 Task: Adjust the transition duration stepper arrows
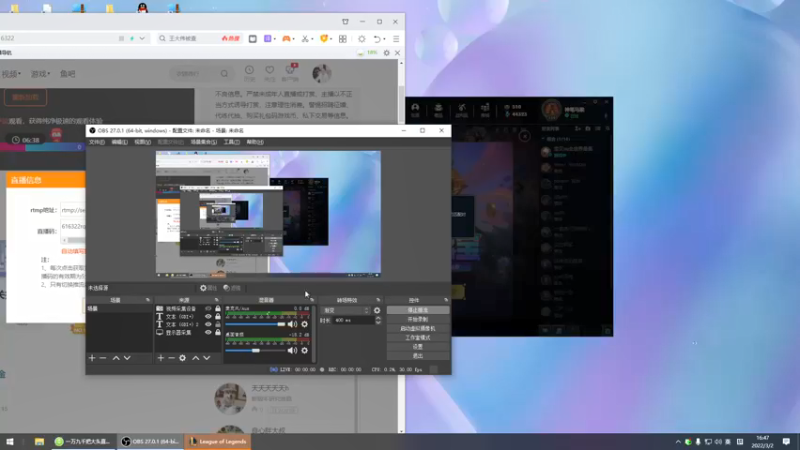tap(378, 320)
